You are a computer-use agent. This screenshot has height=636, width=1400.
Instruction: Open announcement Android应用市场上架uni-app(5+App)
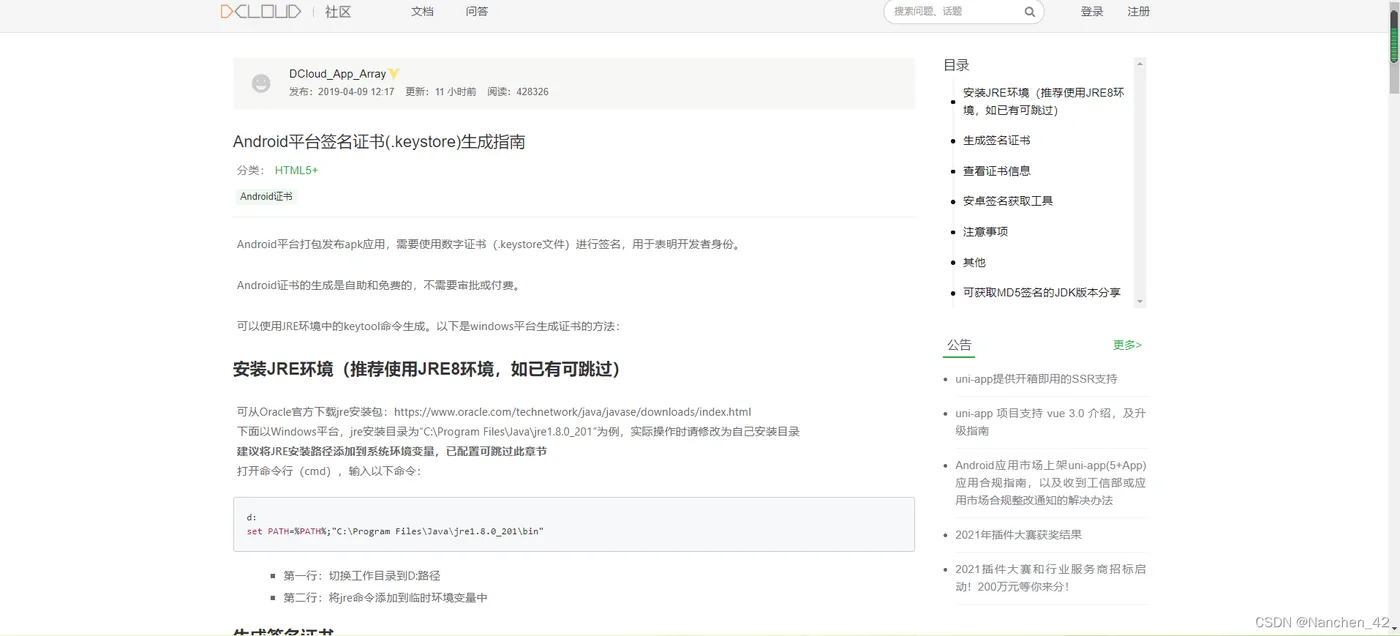pyautogui.click(x=1050, y=482)
